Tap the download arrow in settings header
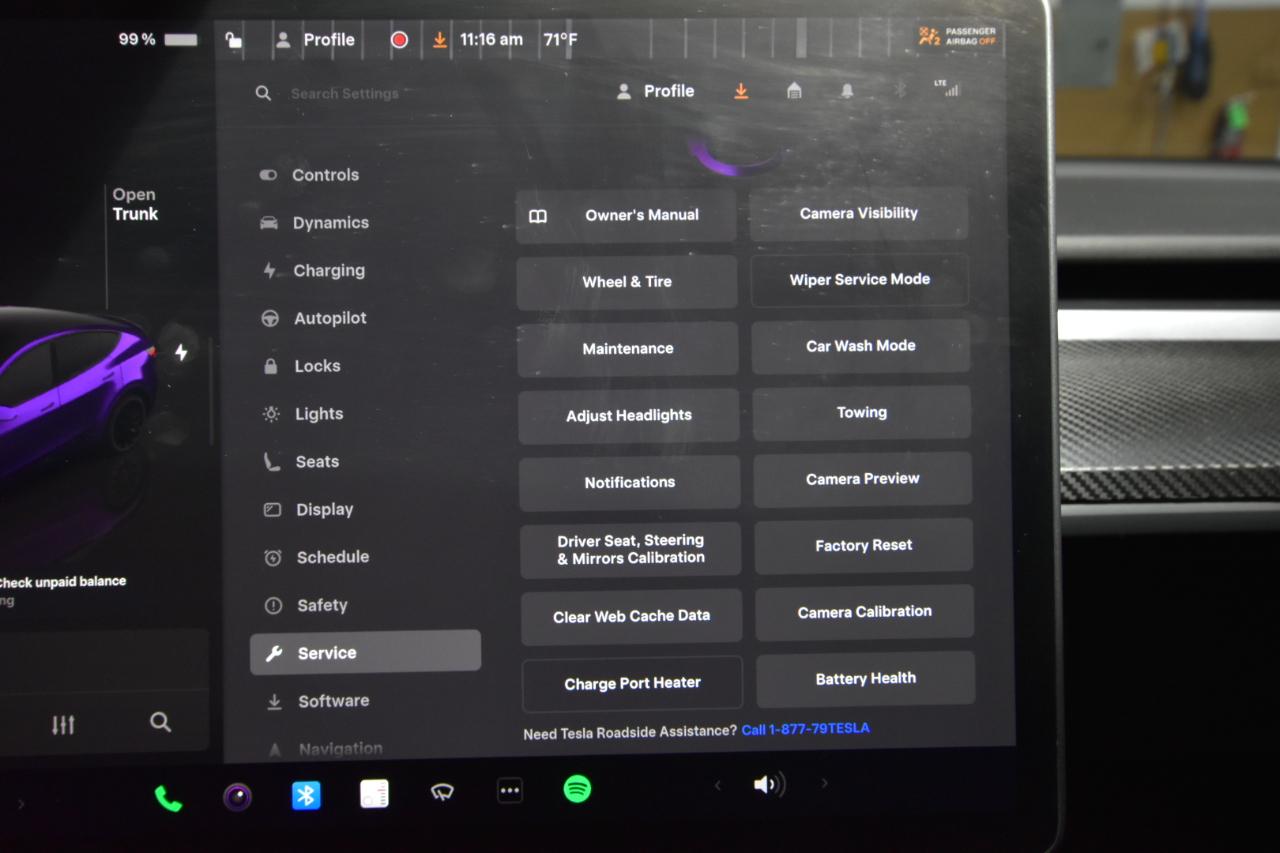 (x=741, y=91)
